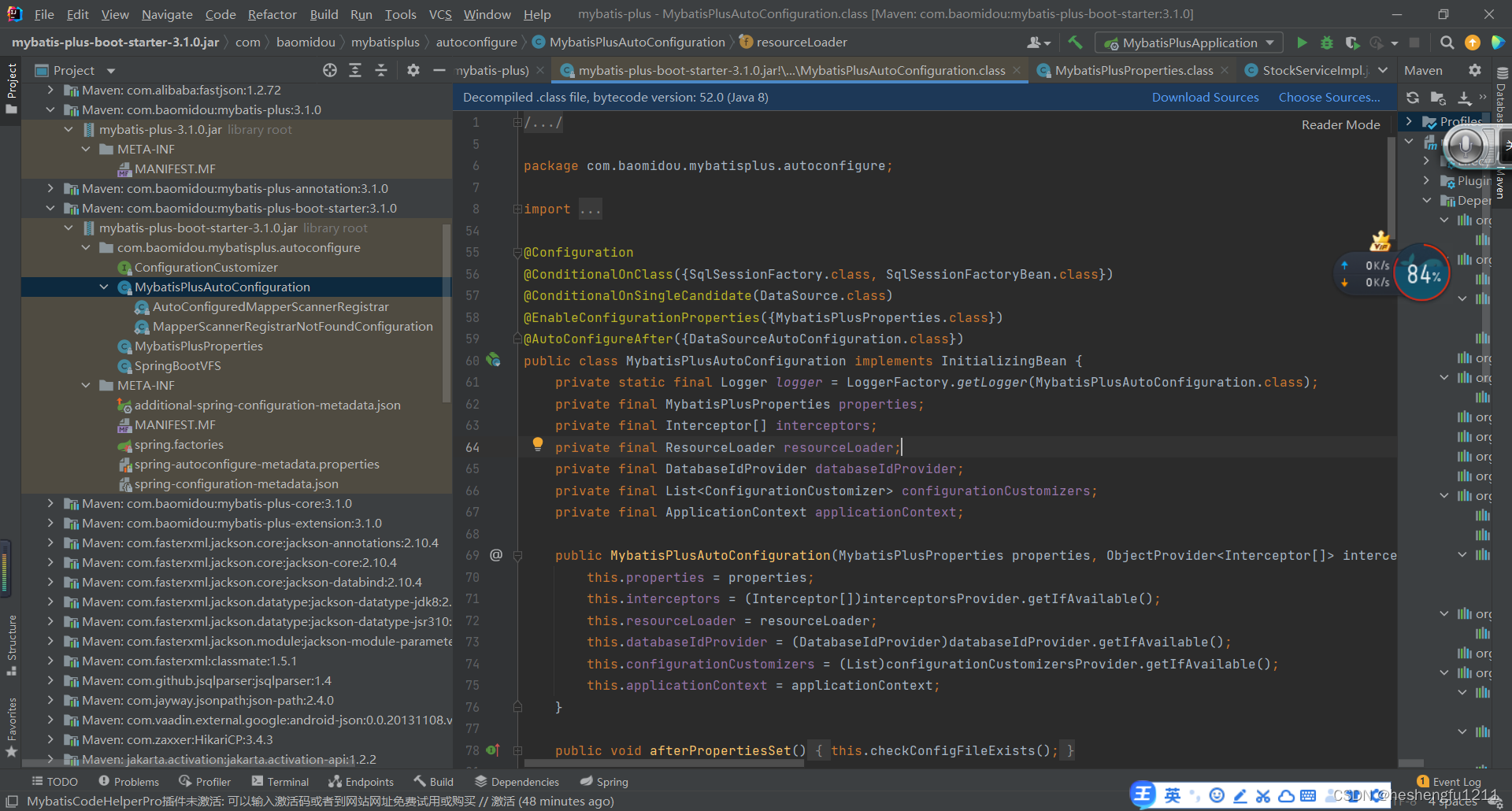Select spring.factories file in tree
Image resolution: width=1512 pixels, height=811 pixels.
click(178, 444)
